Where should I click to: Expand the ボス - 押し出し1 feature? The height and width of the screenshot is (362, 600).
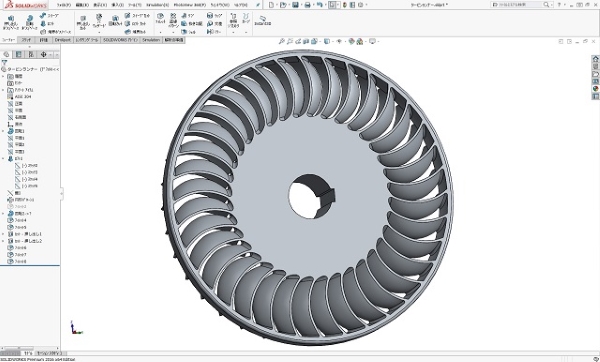(3, 234)
